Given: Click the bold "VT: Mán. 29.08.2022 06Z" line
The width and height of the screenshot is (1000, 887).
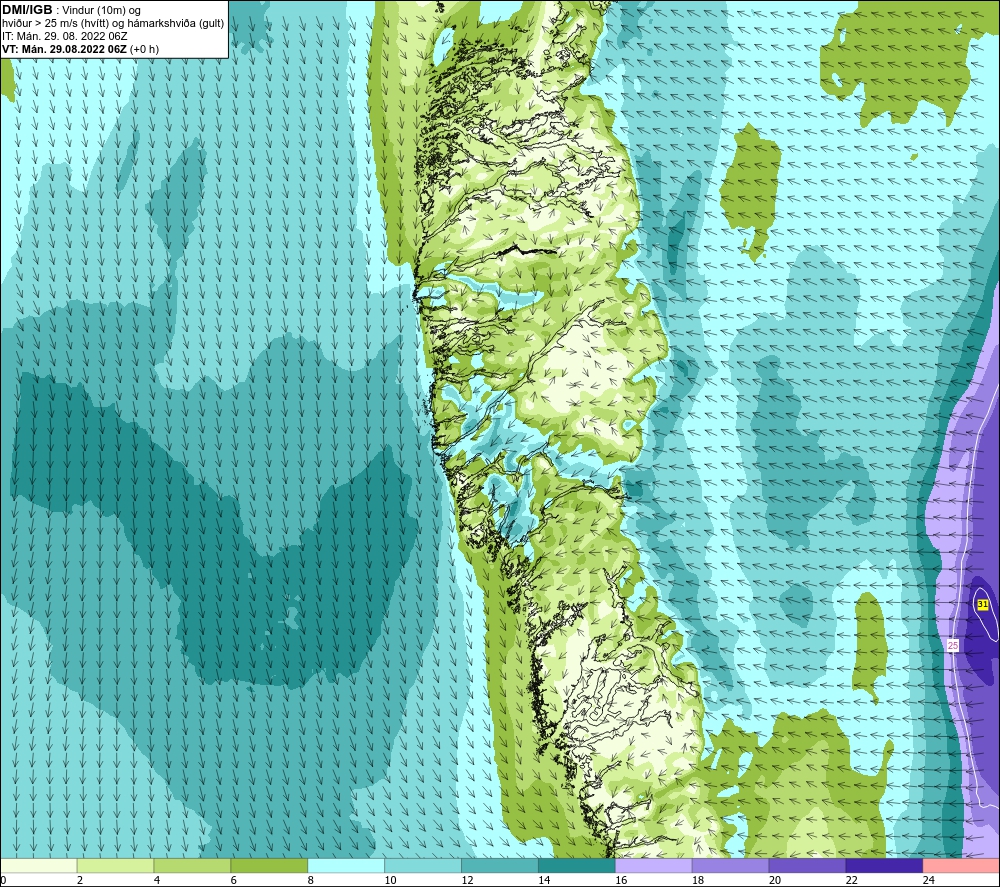Looking at the screenshot, I should click(x=64, y=49).
